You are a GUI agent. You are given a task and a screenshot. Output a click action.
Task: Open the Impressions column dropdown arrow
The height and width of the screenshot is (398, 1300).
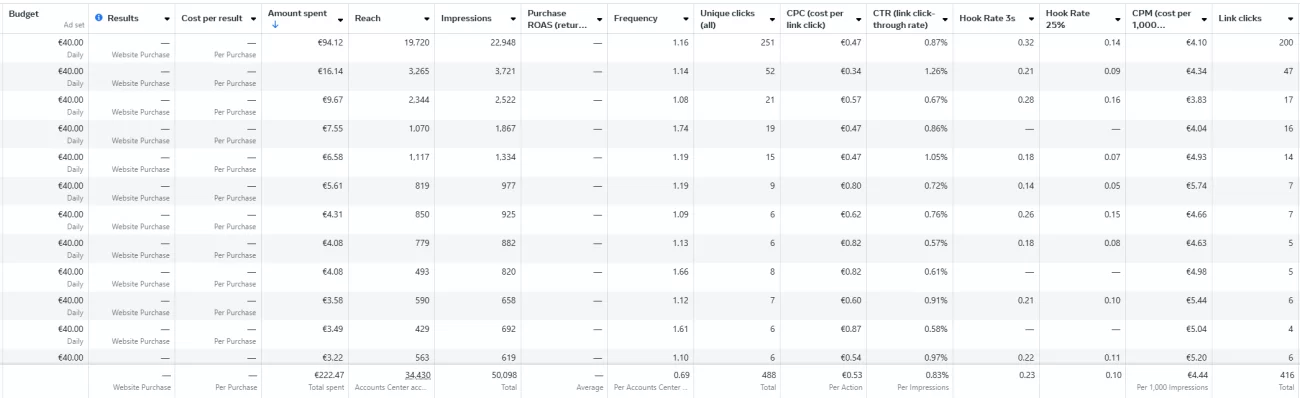pos(513,19)
